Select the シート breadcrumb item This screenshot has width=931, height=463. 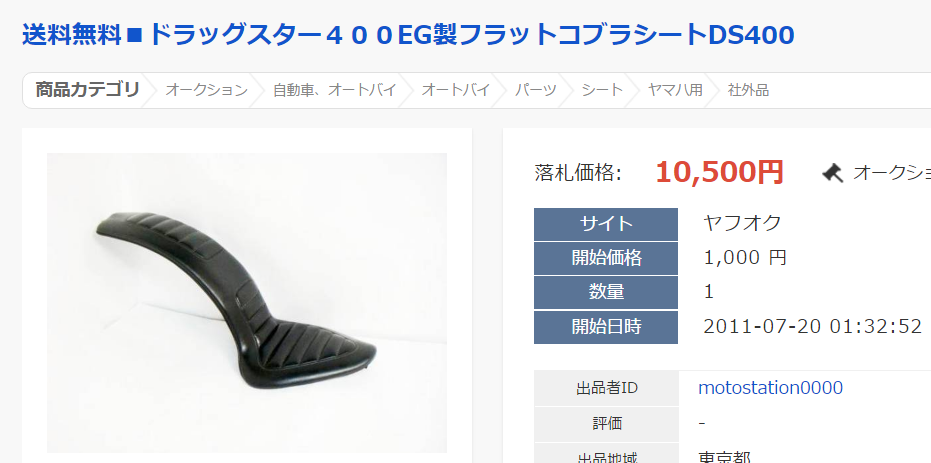[602, 90]
